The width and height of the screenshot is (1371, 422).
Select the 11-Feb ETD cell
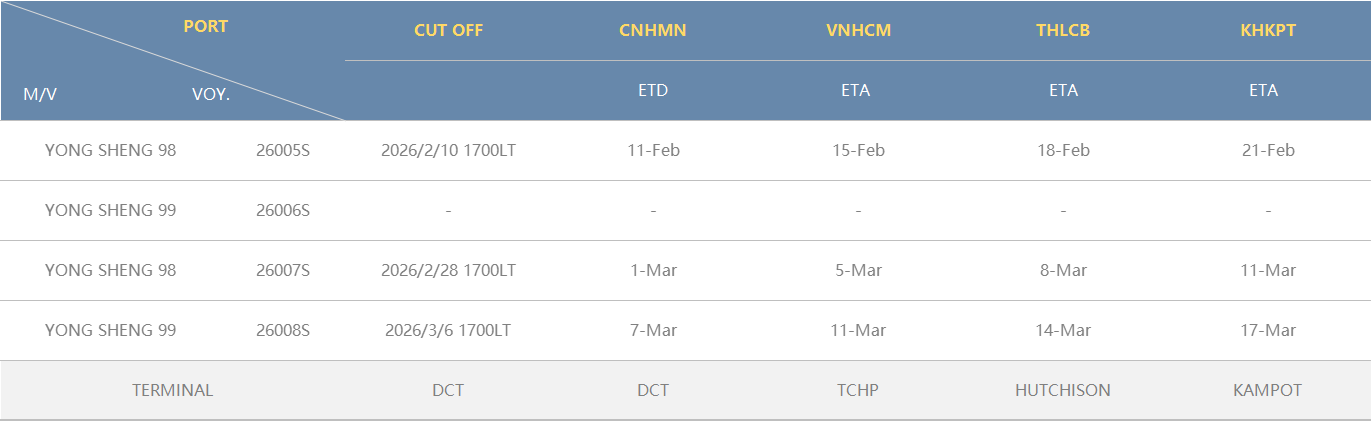pyautogui.click(x=653, y=151)
